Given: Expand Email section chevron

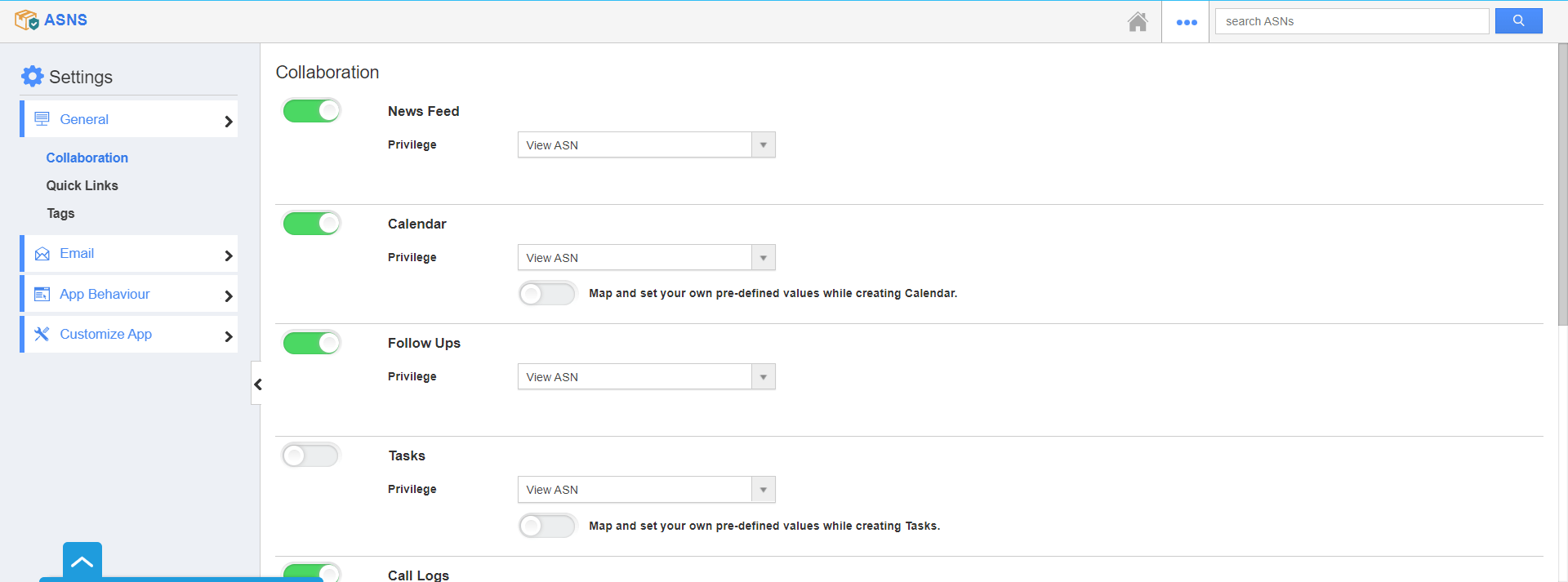Looking at the screenshot, I should (229, 256).
